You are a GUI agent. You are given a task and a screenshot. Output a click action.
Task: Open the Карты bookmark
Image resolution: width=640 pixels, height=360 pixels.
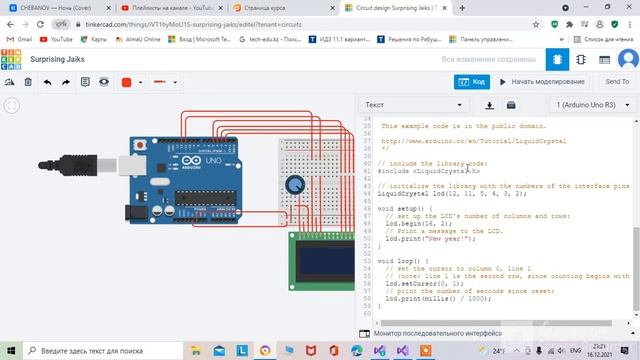point(94,39)
